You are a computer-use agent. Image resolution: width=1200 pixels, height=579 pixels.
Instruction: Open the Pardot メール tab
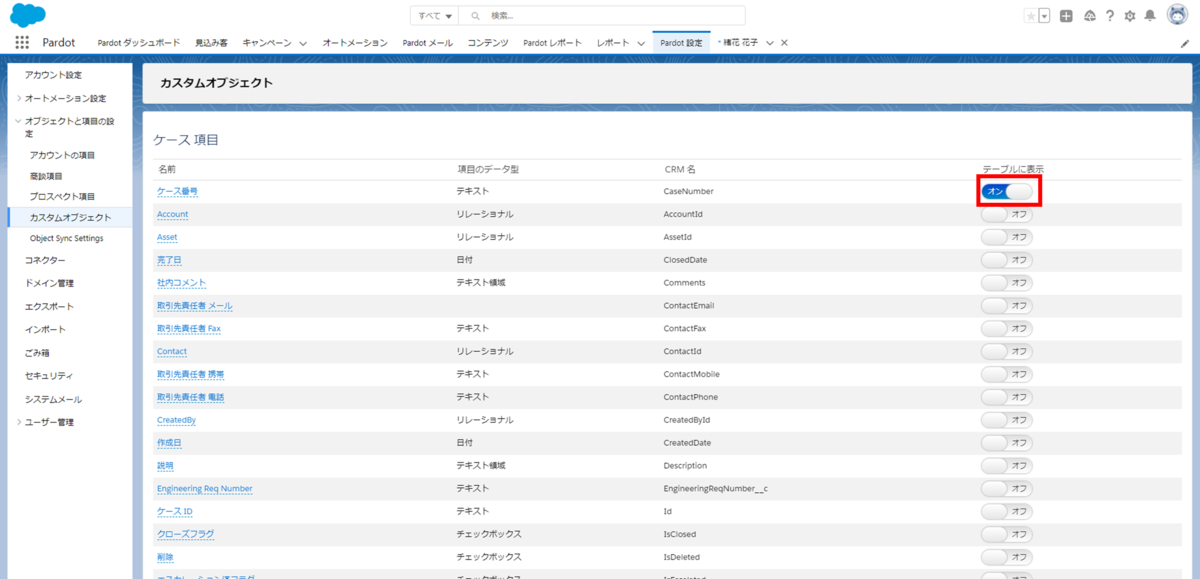pyautogui.click(x=427, y=43)
